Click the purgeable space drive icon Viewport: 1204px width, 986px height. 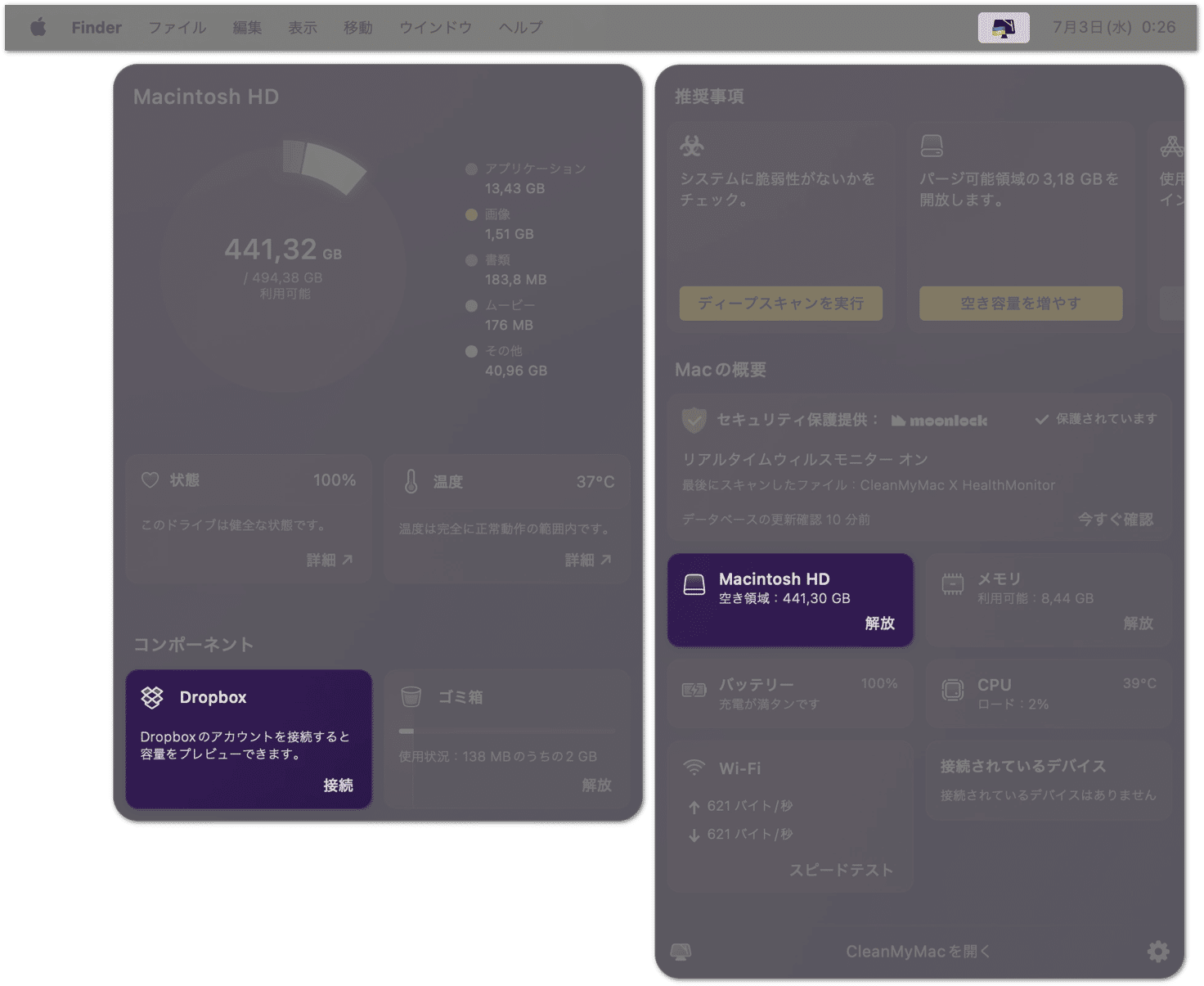pos(932,146)
